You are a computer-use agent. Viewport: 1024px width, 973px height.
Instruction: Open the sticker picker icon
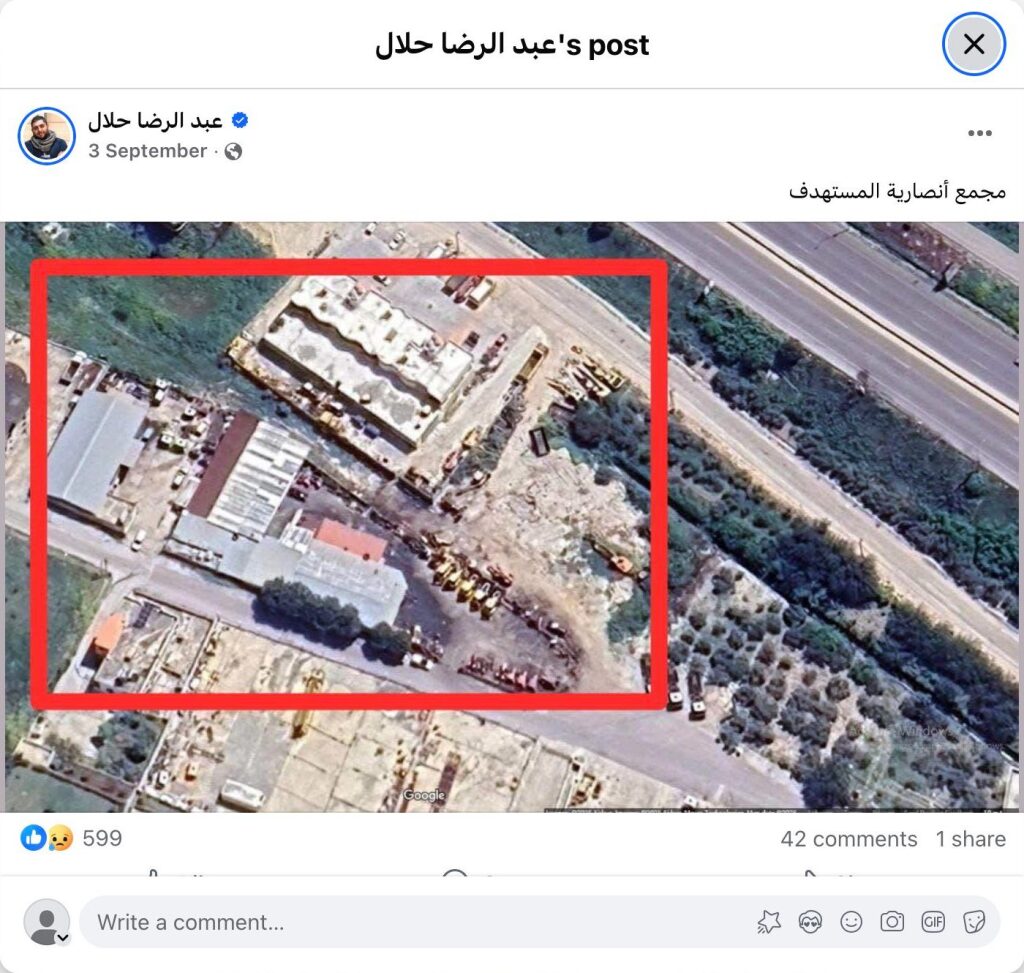pos(974,922)
